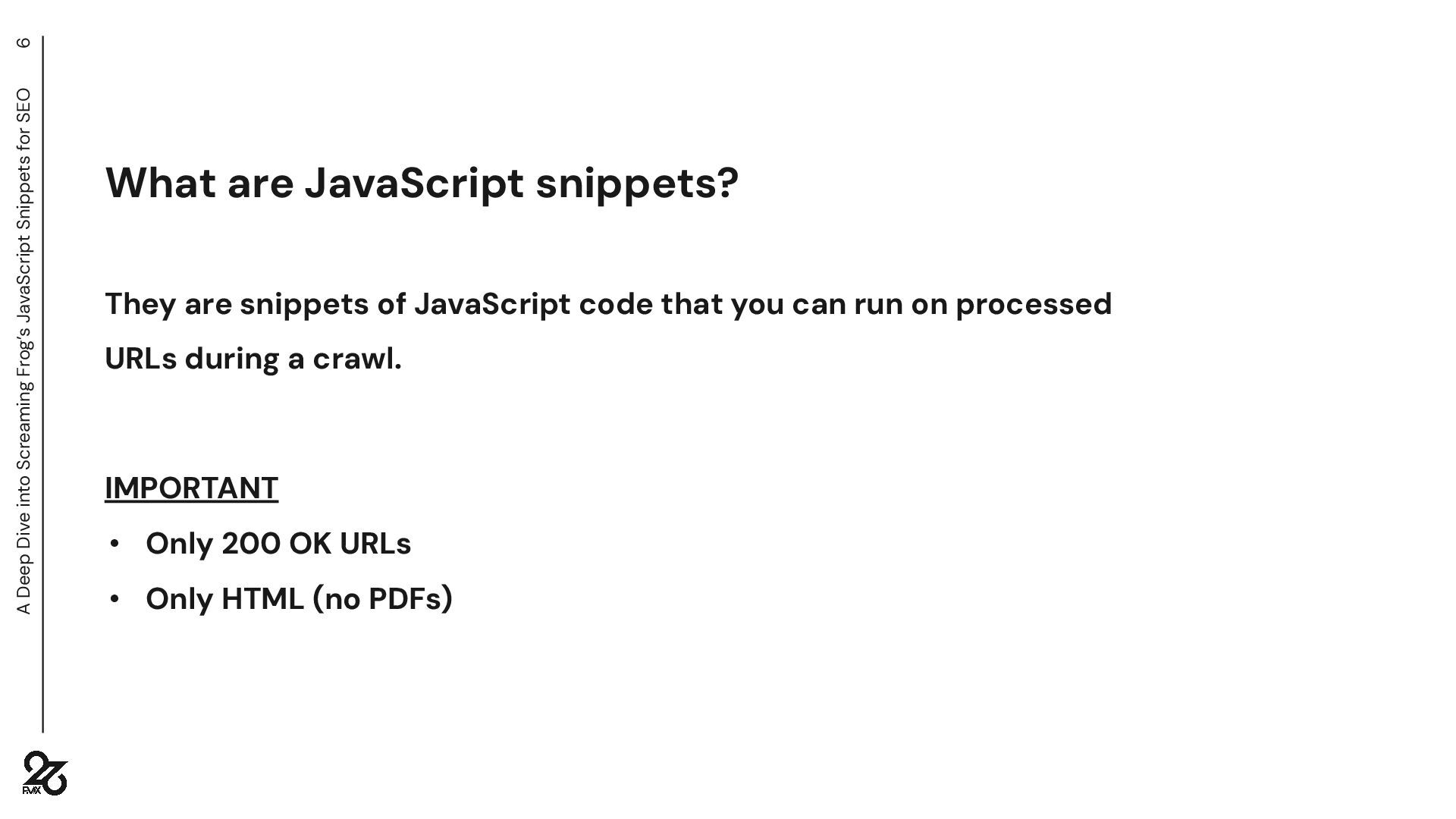Click the text (no PDFs)

382,599
